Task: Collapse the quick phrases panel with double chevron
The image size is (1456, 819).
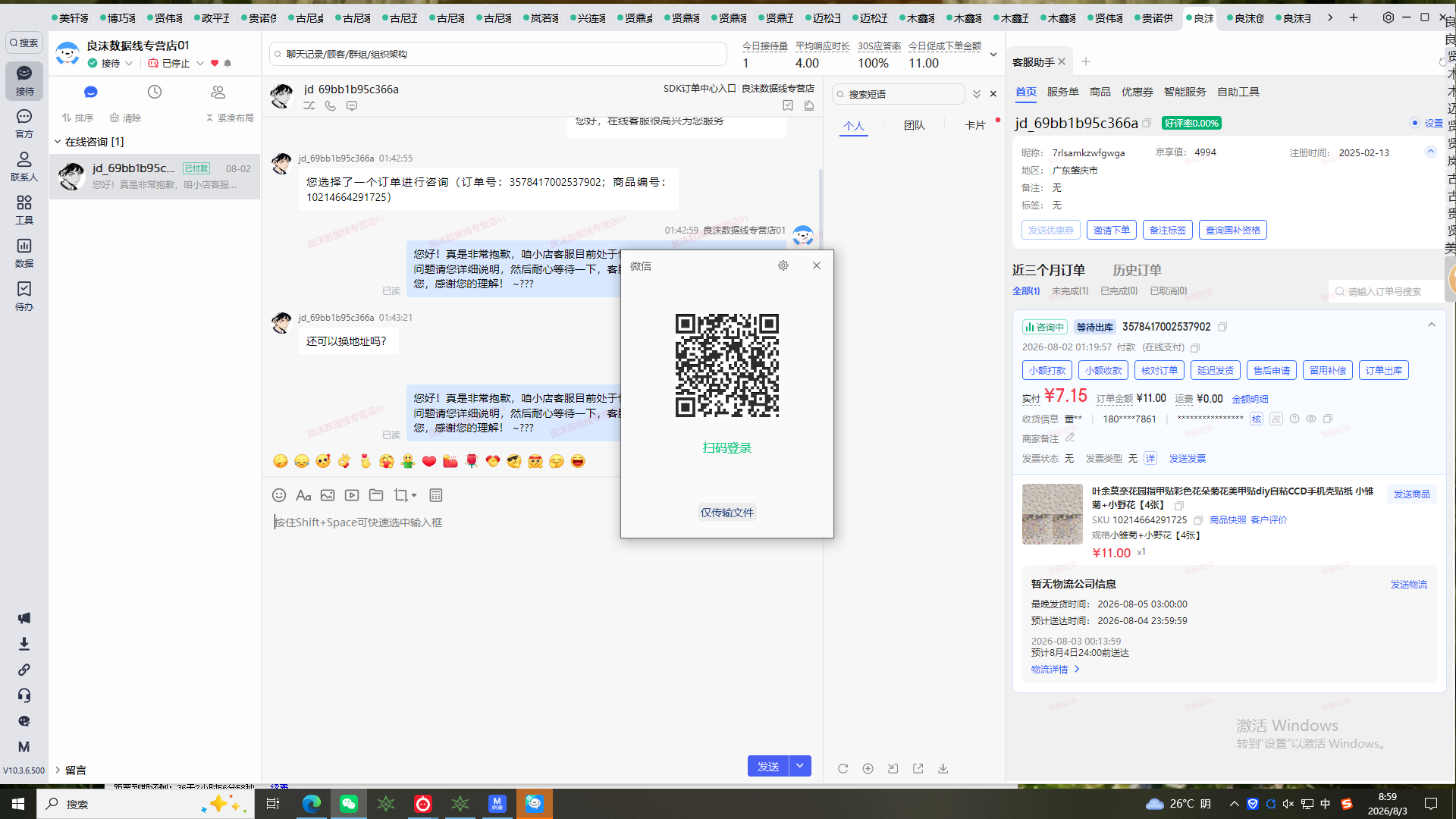Action: [977, 94]
